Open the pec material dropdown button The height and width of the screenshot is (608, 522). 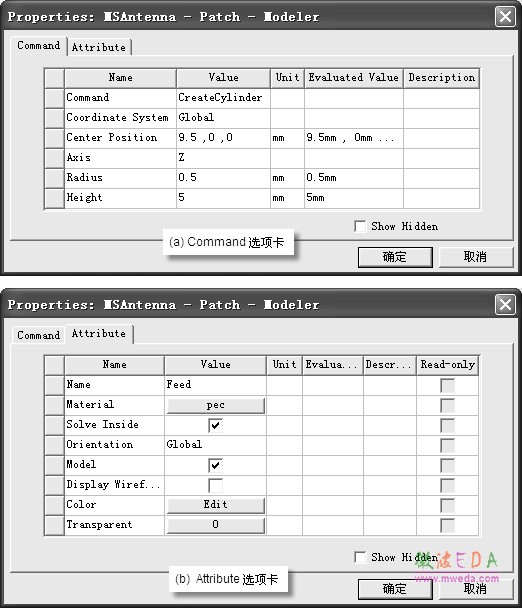(x=216, y=405)
